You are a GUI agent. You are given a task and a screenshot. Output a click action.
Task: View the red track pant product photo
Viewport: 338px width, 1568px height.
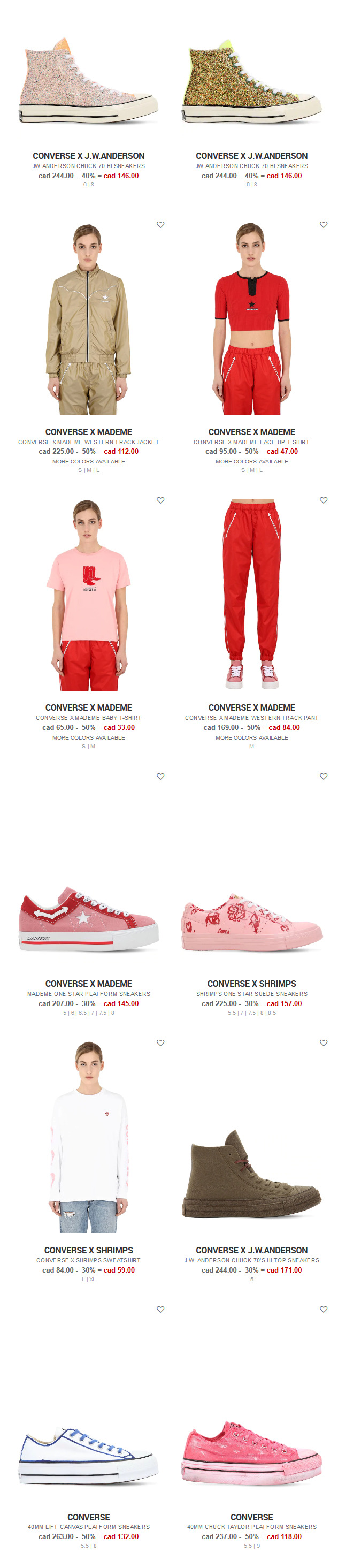[x=252, y=595]
